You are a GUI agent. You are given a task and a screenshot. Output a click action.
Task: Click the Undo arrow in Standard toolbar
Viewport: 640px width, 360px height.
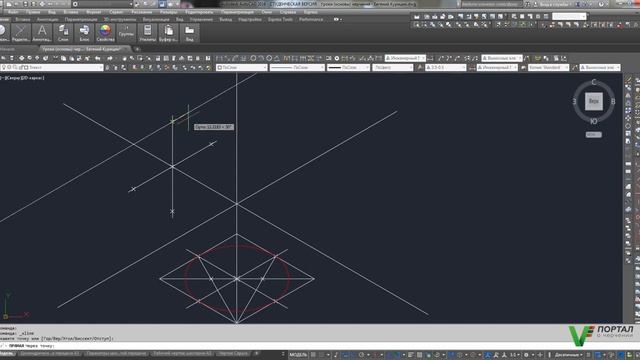point(98,58)
